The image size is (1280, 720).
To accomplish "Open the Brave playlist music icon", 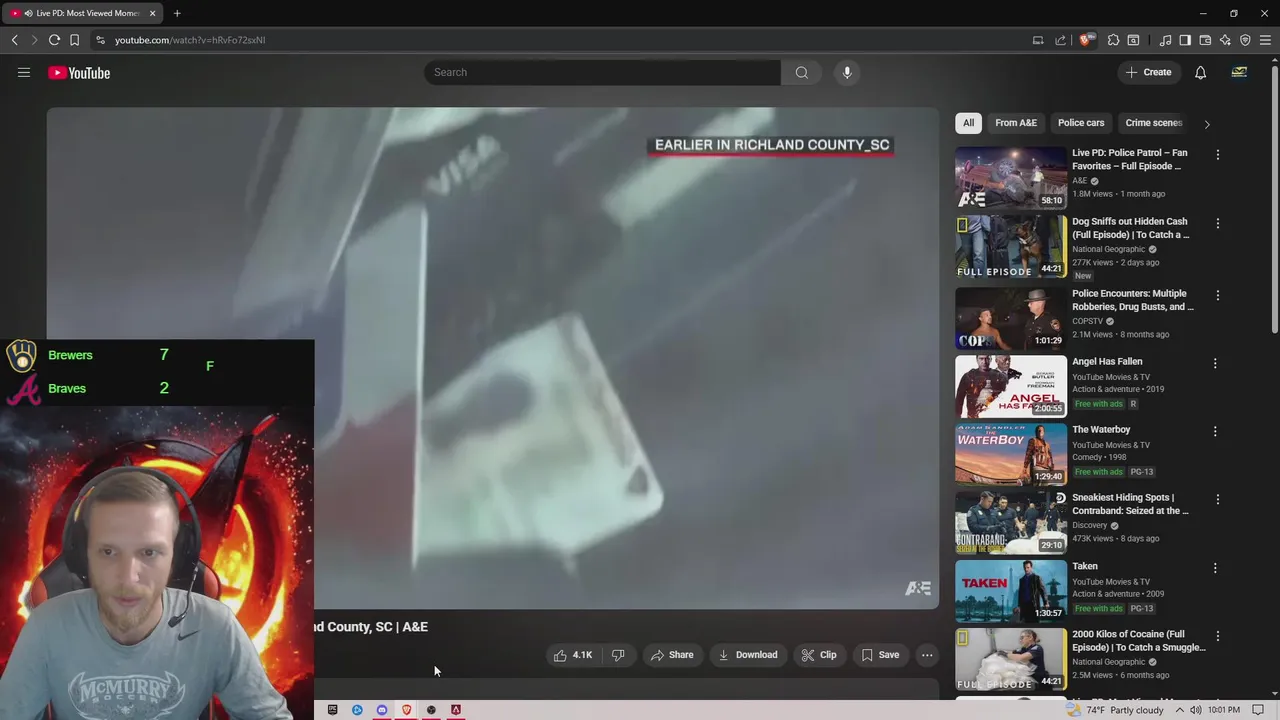I will [1165, 40].
